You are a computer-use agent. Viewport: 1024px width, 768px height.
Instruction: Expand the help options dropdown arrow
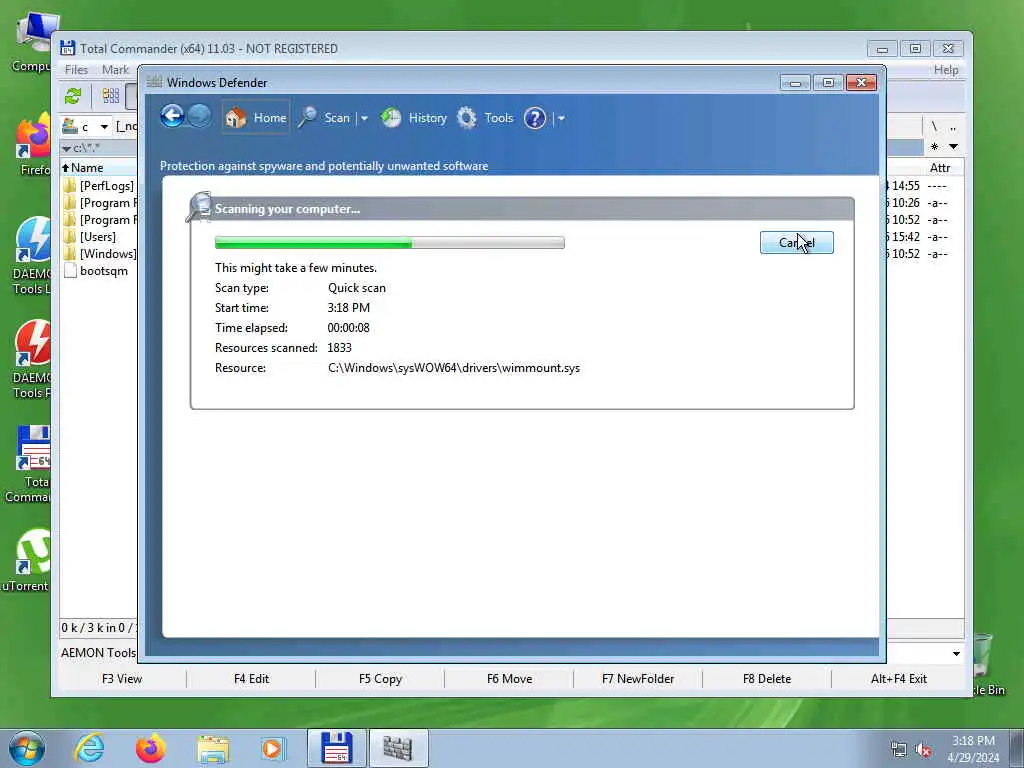(561, 118)
